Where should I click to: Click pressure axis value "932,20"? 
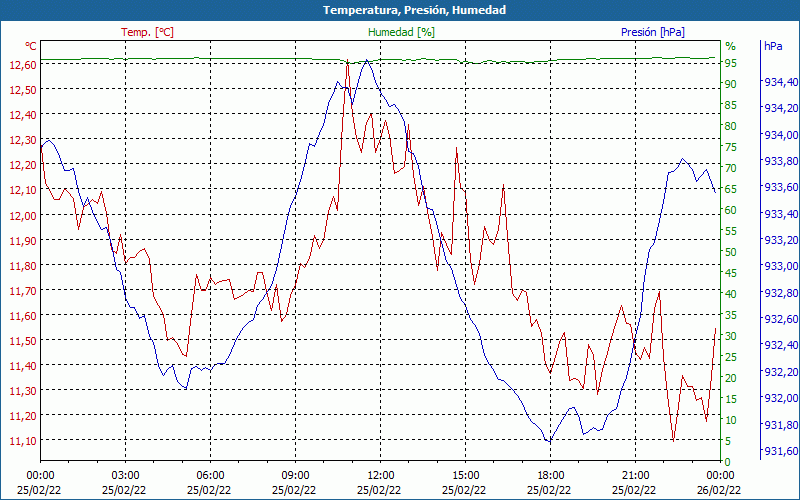click(x=781, y=371)
